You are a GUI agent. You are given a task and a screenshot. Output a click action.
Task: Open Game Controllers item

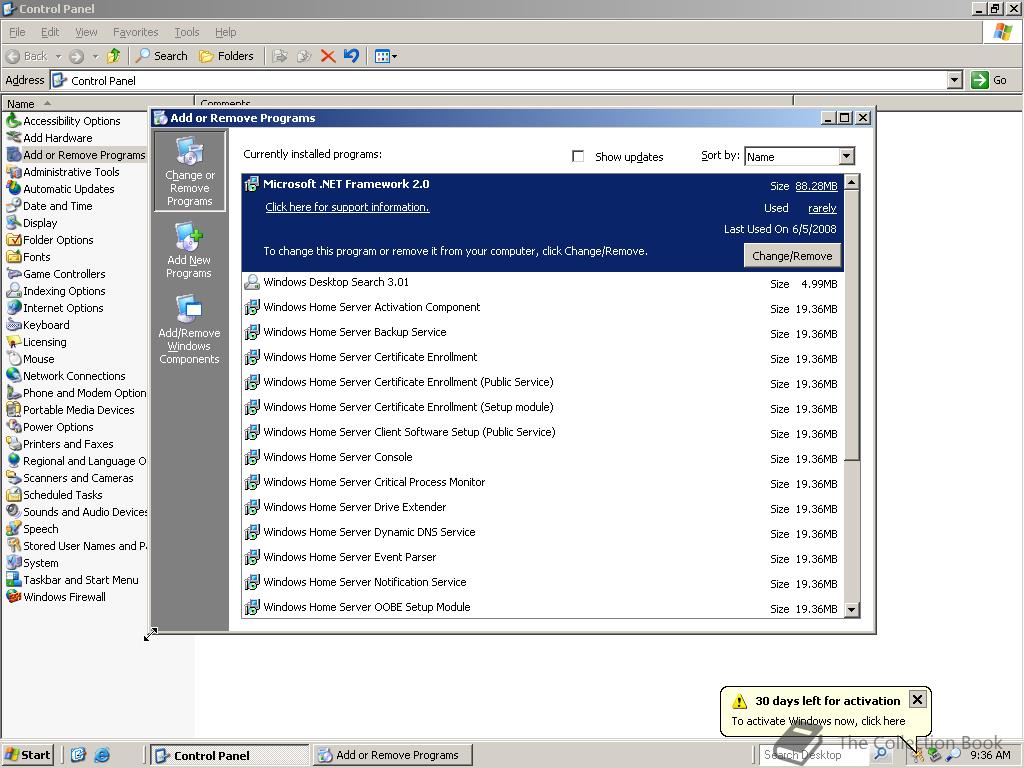coord(56,274)
